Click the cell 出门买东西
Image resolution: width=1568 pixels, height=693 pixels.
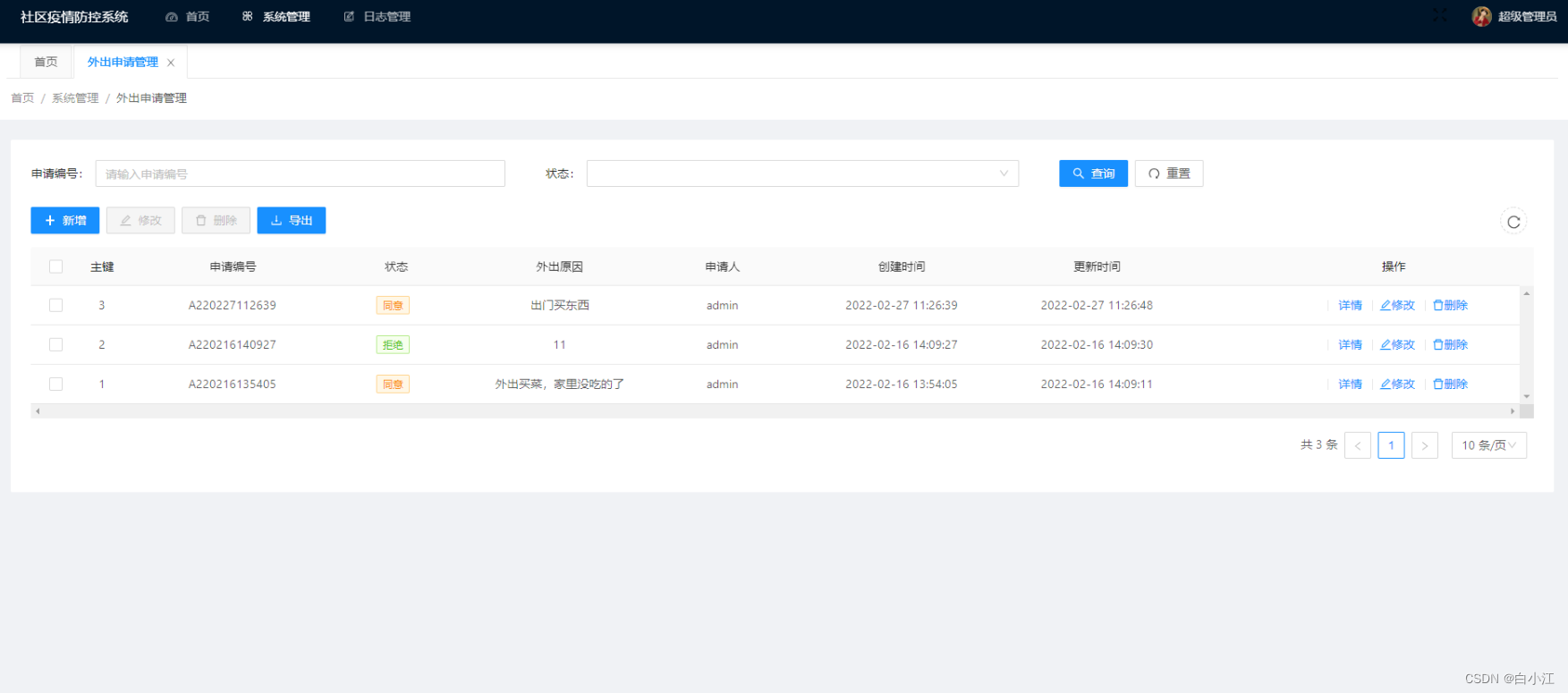pyautogui.click(x=560, y=305)
